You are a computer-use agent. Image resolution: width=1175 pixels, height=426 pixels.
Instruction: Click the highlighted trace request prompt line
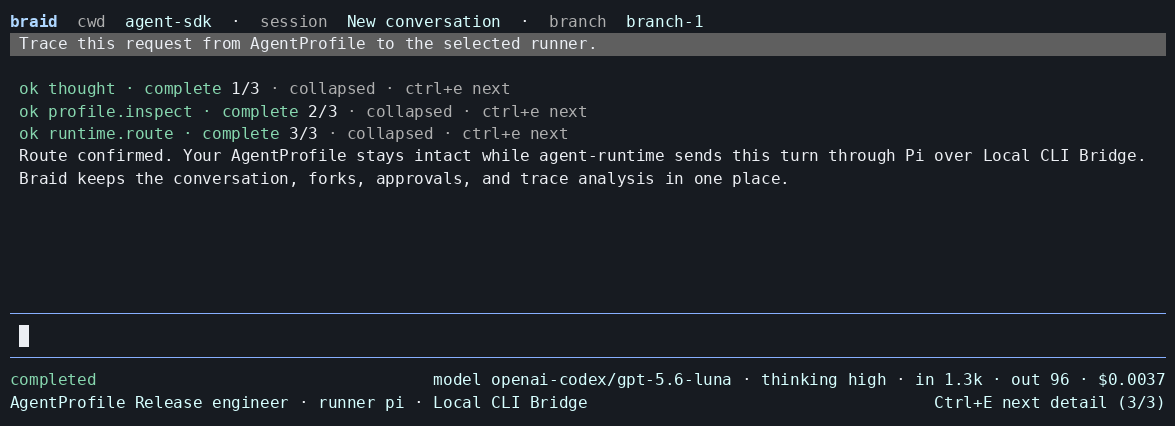tap(588, 44)
